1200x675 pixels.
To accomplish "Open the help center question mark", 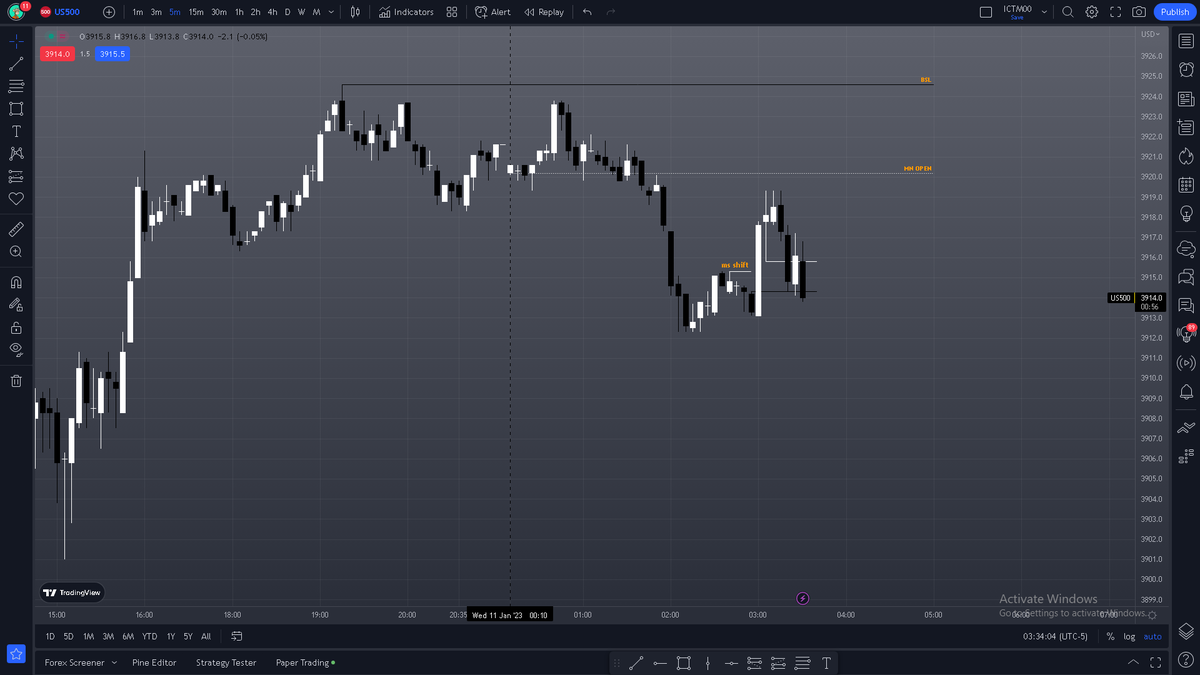I will 1186,660.
